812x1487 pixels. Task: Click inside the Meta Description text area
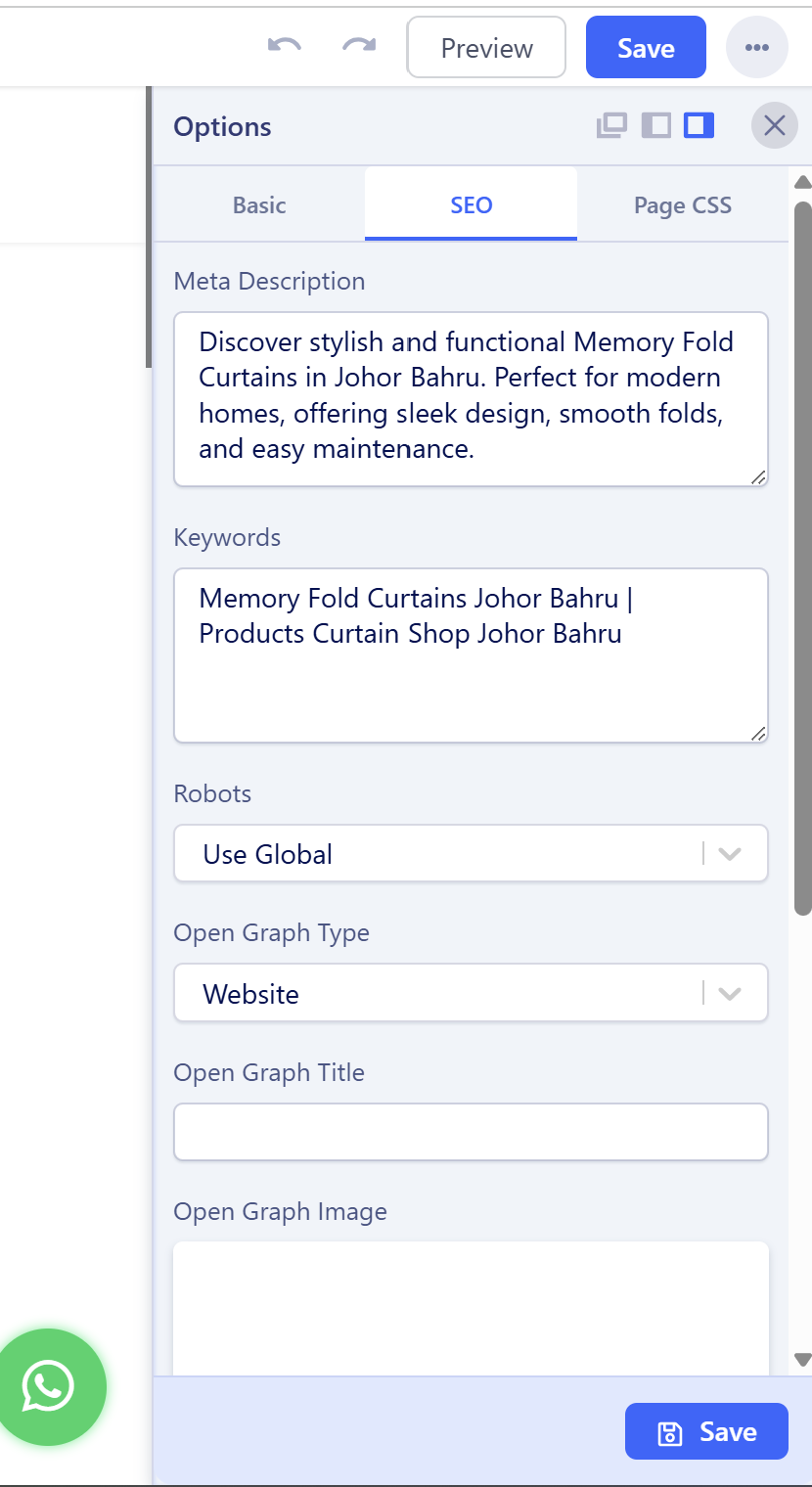click(x=471, y=398)
